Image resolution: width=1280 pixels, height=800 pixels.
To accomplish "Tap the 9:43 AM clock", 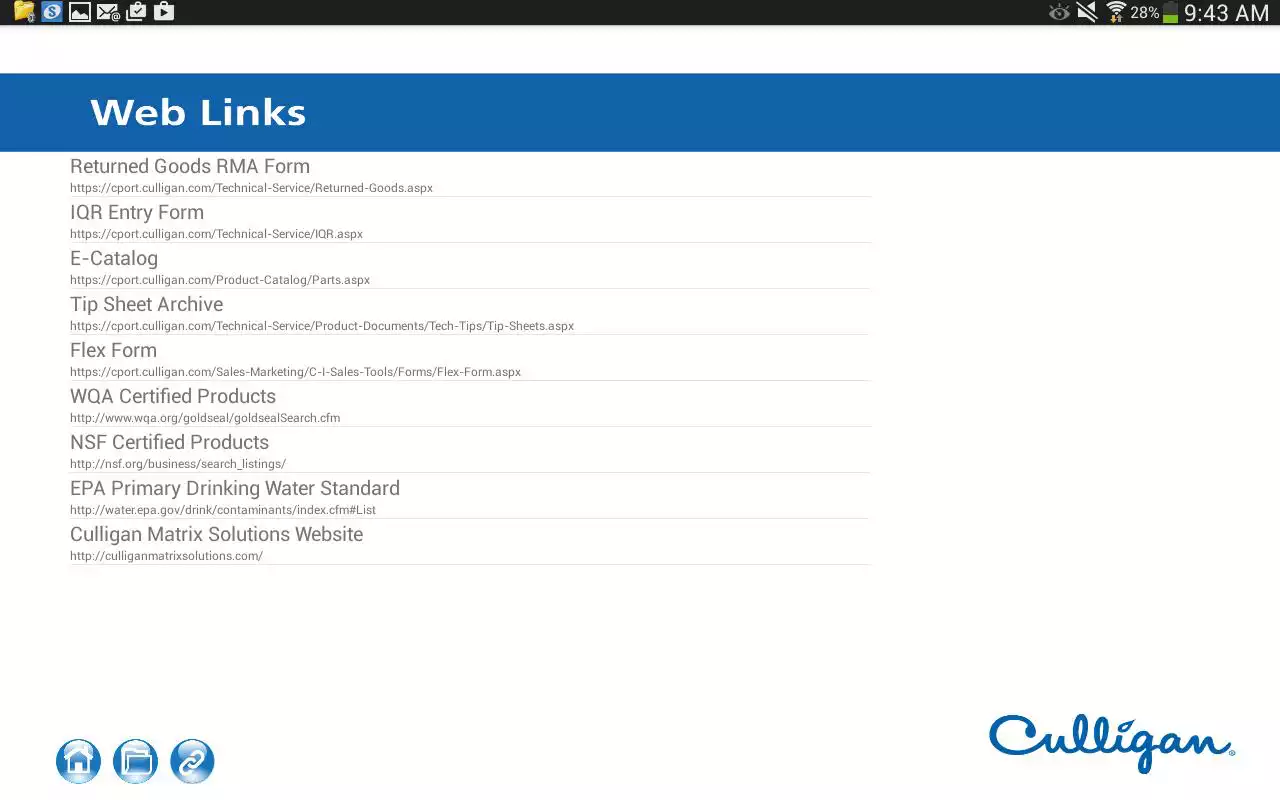I will [x=1226, y=13].
